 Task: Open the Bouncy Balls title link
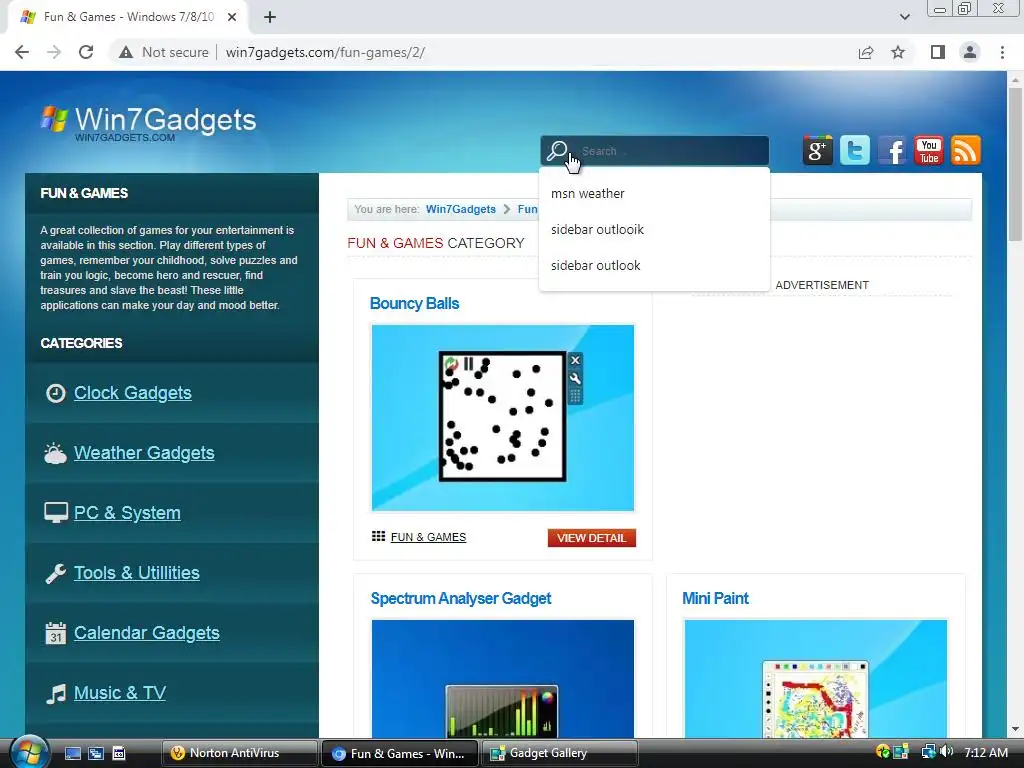[x=414, y=304]
